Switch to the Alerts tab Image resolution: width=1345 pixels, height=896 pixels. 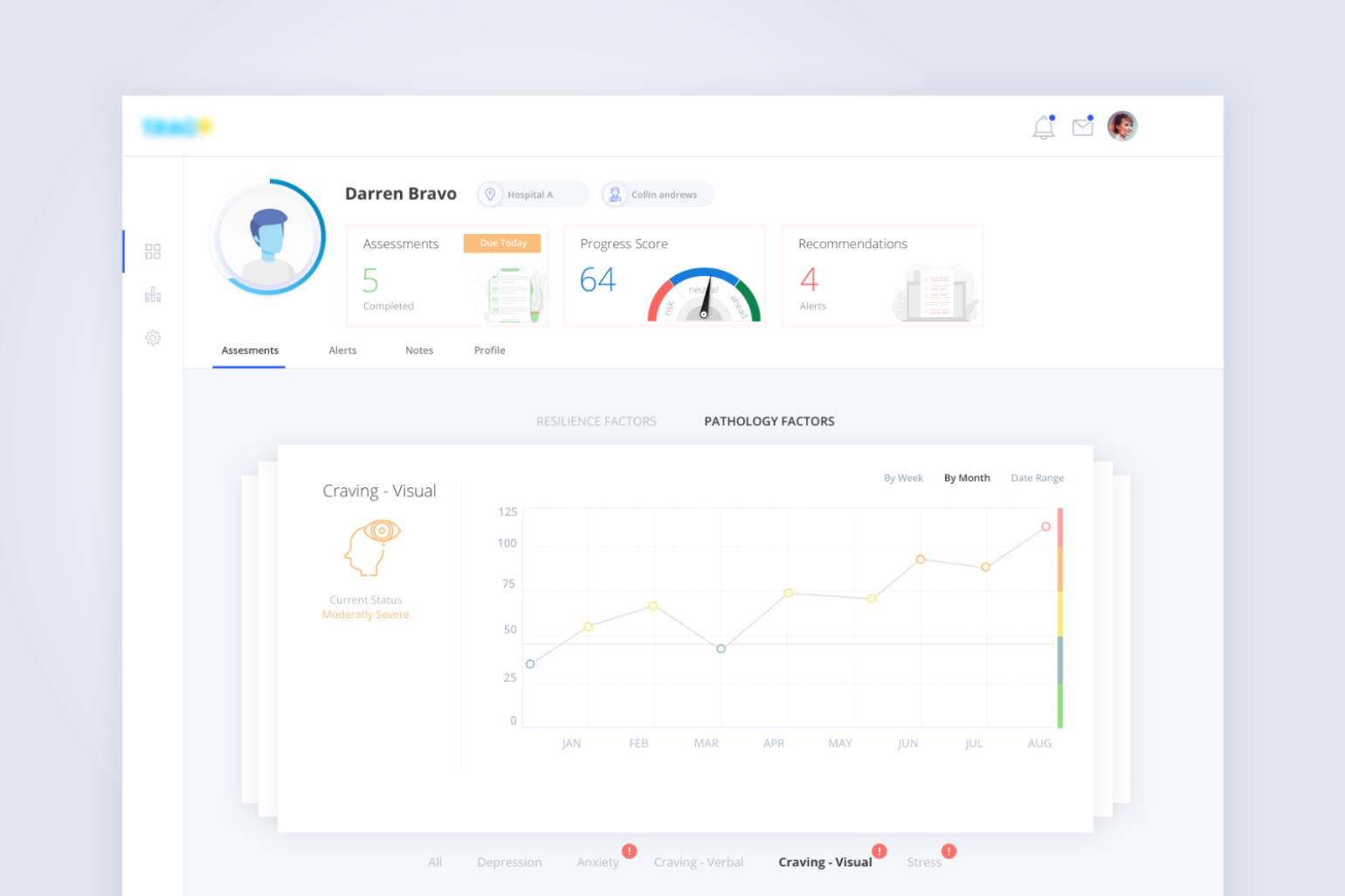342,350
